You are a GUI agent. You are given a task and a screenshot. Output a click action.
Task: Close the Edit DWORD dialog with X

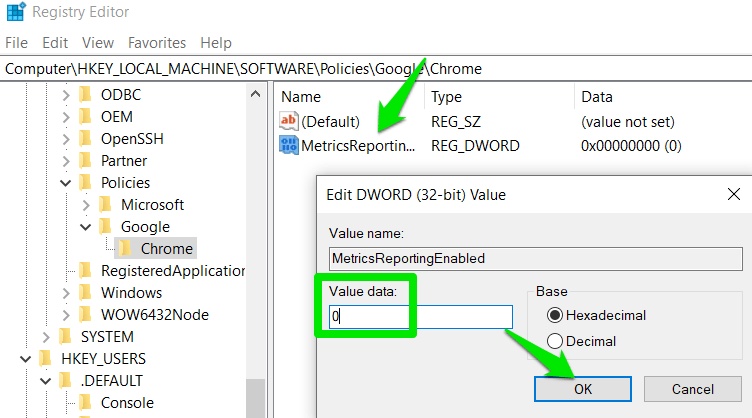click(x=734, y=193)
